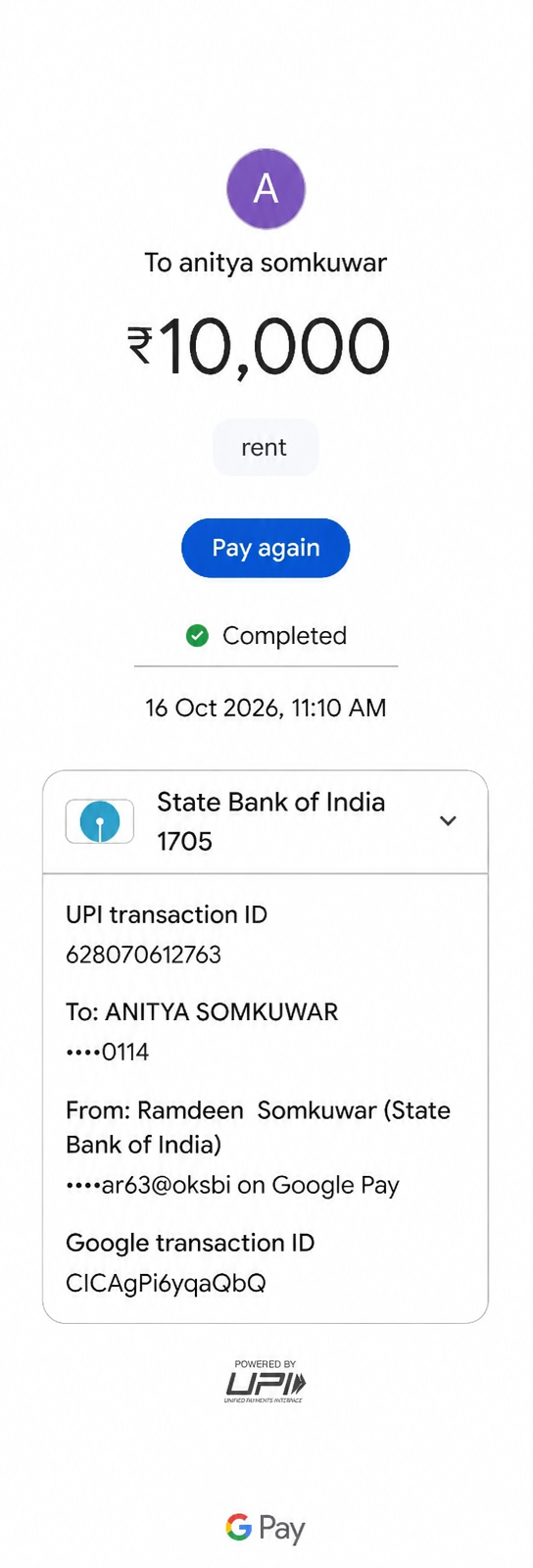
Task: Click the green Completed checkmark icon
Action: point(197,636)
